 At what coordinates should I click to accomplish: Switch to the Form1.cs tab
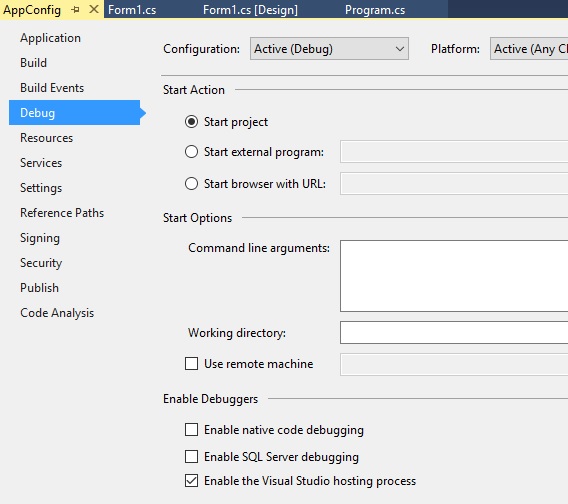pyautogui.click(x=132, y=10)
